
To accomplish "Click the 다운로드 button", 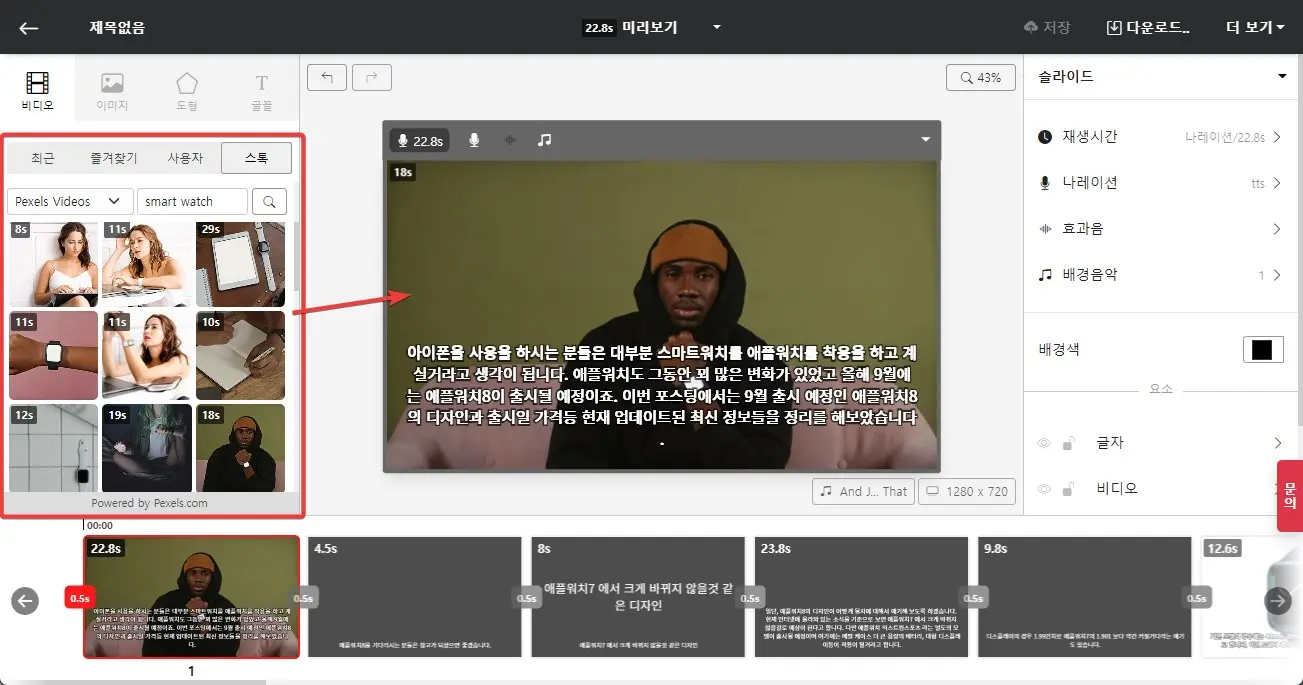I will [x=1148, y=28].
